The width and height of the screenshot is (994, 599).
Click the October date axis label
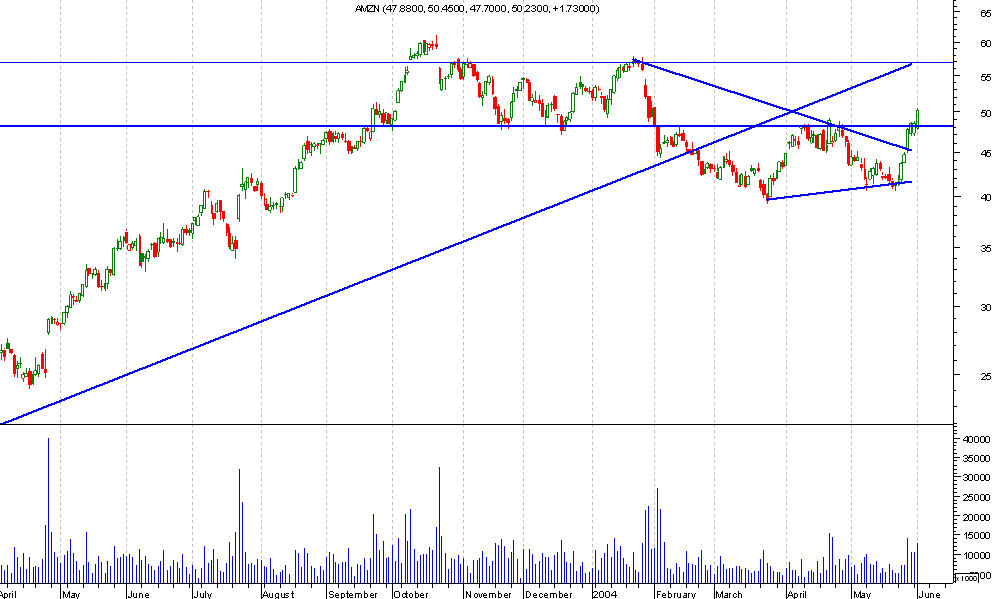click(411, 595)
